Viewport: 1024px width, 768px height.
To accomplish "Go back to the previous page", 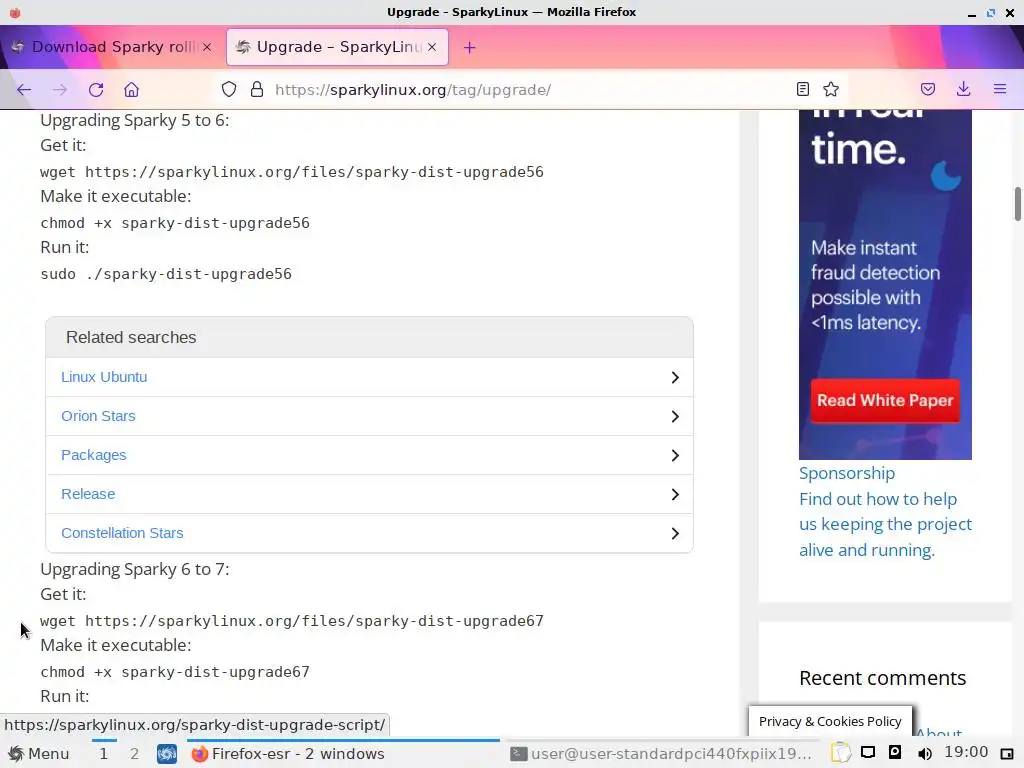I will [24, 89].
